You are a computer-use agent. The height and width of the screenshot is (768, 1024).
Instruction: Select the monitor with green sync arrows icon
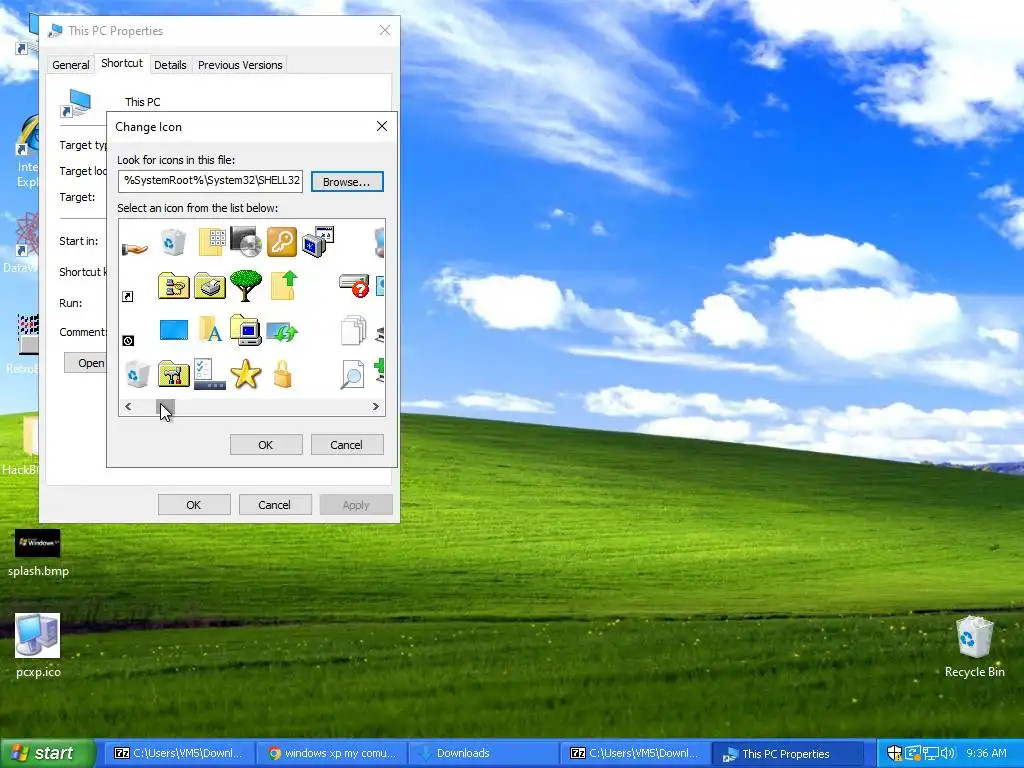(281, 331)
